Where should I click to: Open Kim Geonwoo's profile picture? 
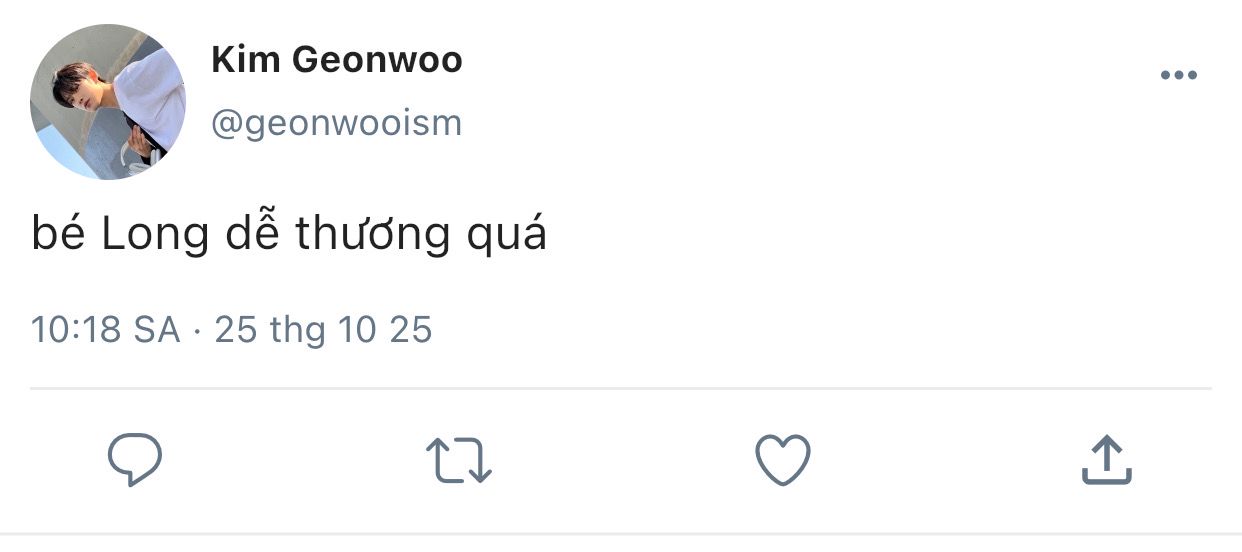[x=108, y=101]
